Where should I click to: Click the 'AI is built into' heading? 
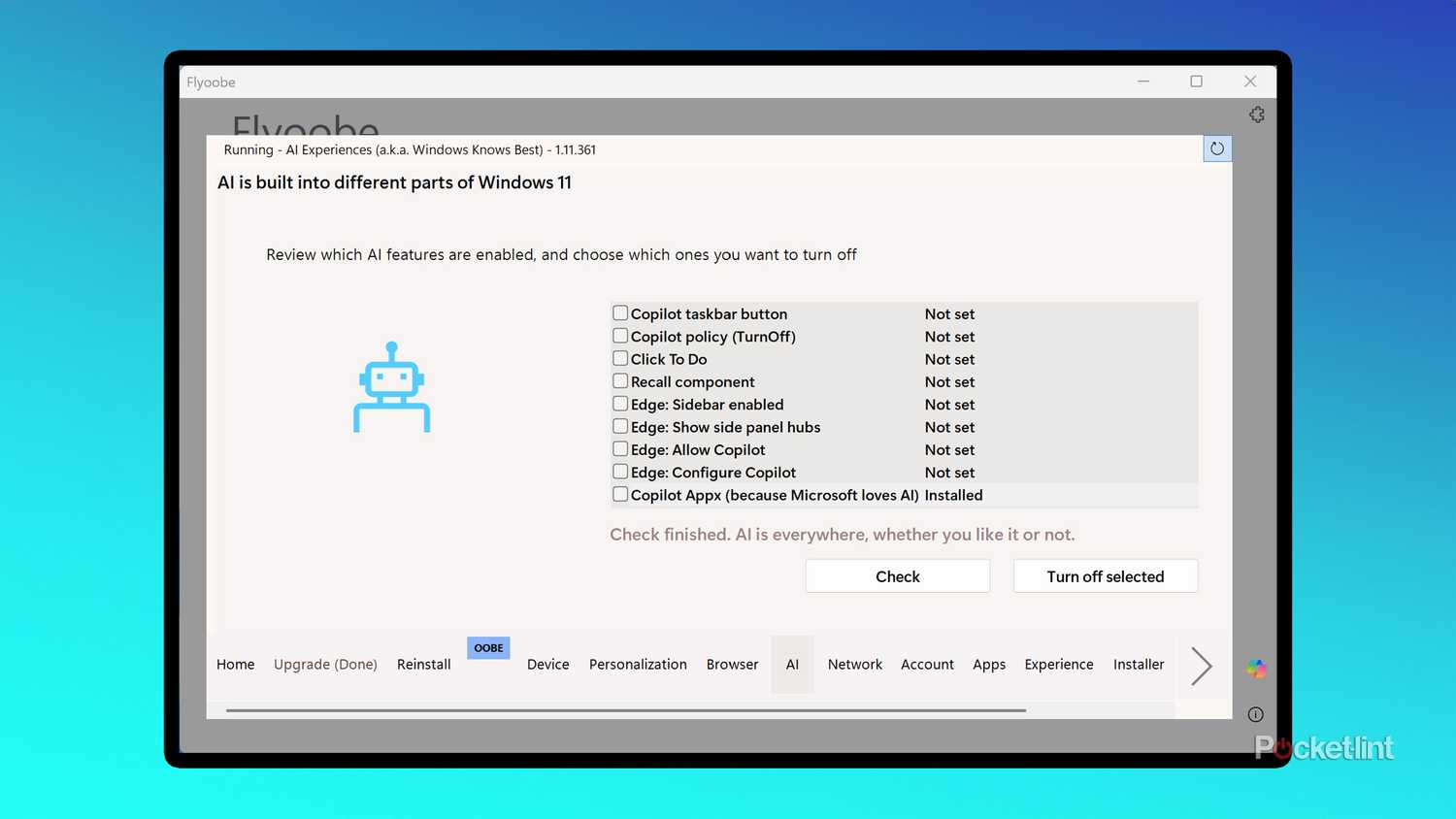click(394, 182)
